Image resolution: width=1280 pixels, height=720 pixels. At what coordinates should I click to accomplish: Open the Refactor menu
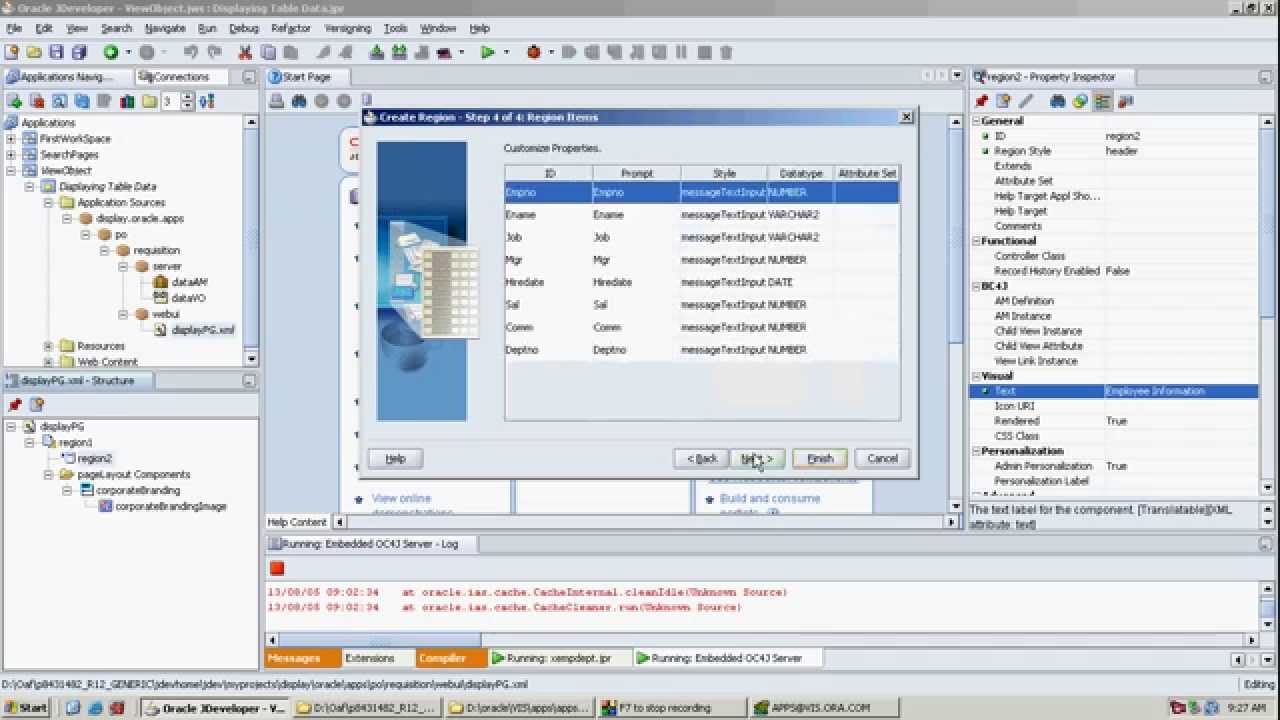pyautogui.click(x=290, y=29)
